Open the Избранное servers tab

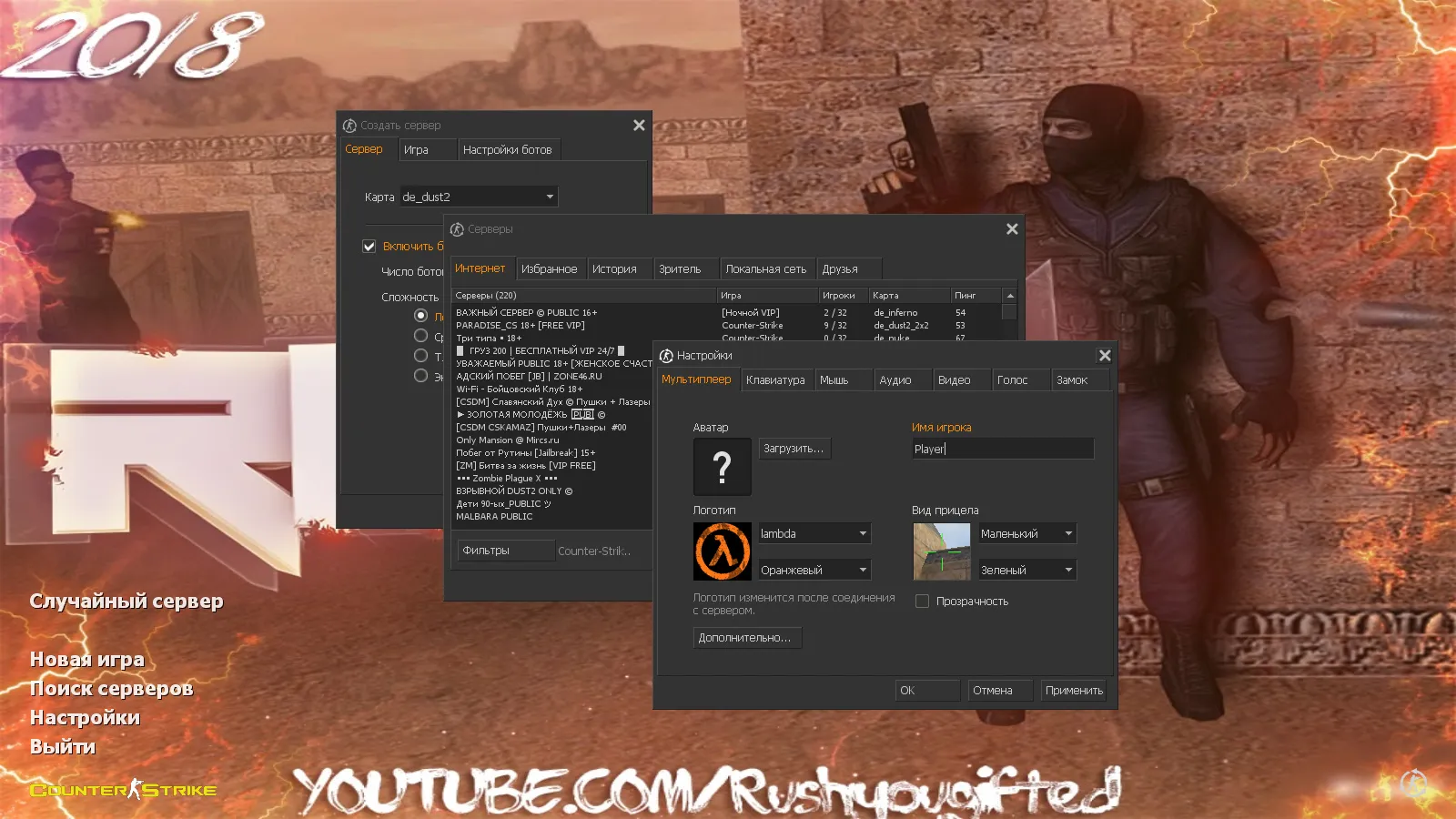[x=549, y=269]
